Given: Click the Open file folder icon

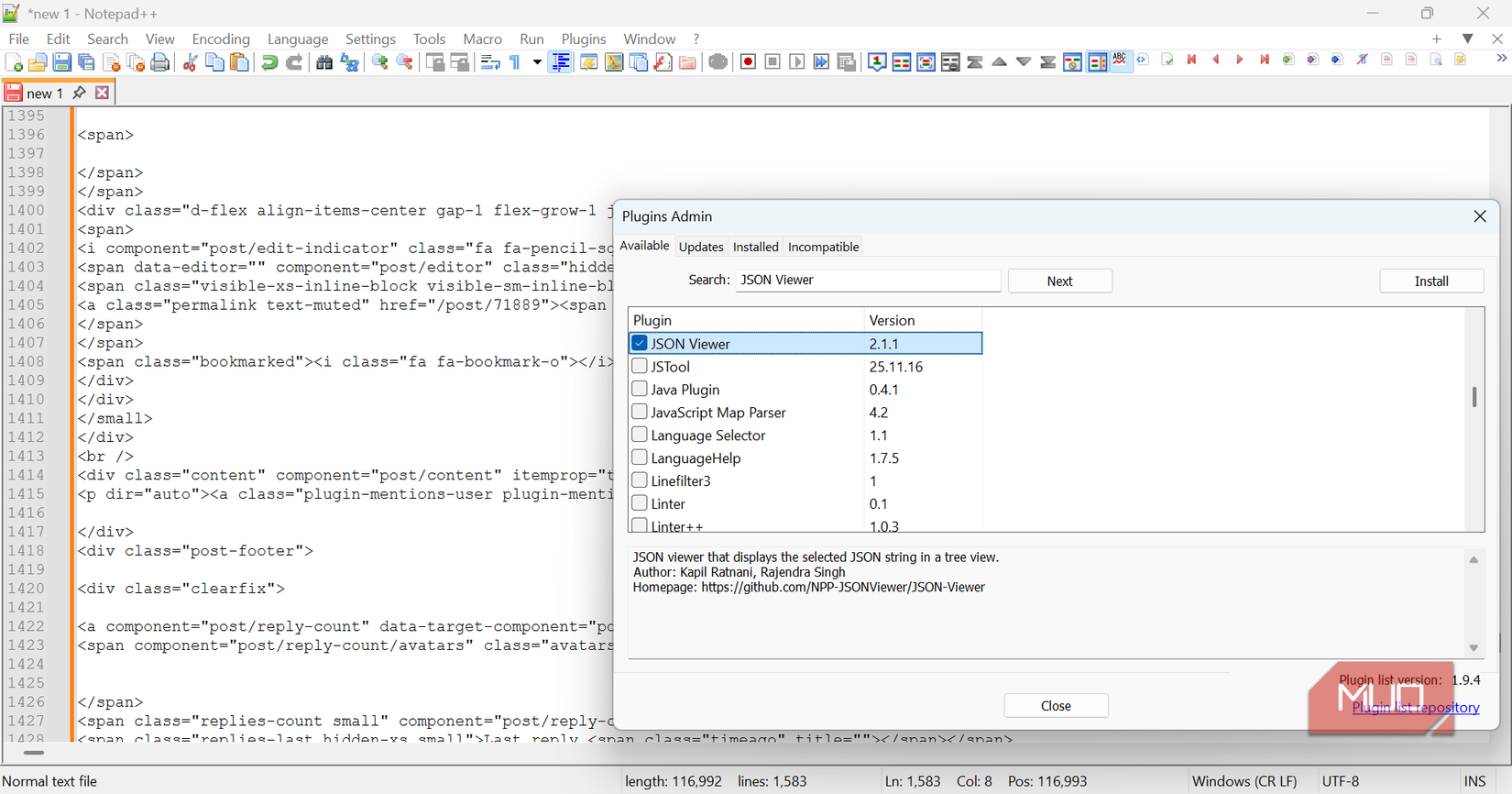Looking at the screenshot, I should [38, 62].
